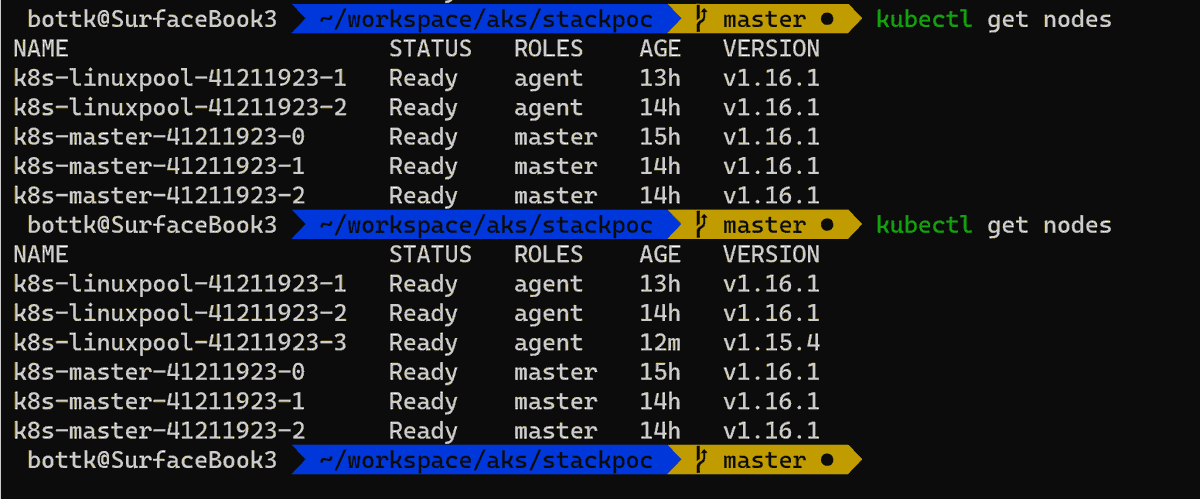
Task: Click ROLES header in the five-node listing
Action: (x=548, y=48)
